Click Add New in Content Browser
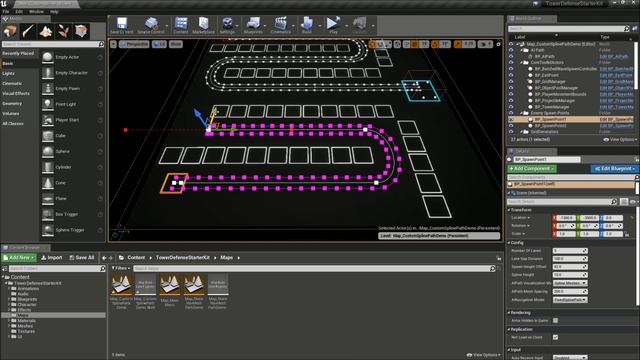The image size is (640, 360). click(x=19, y=258)
